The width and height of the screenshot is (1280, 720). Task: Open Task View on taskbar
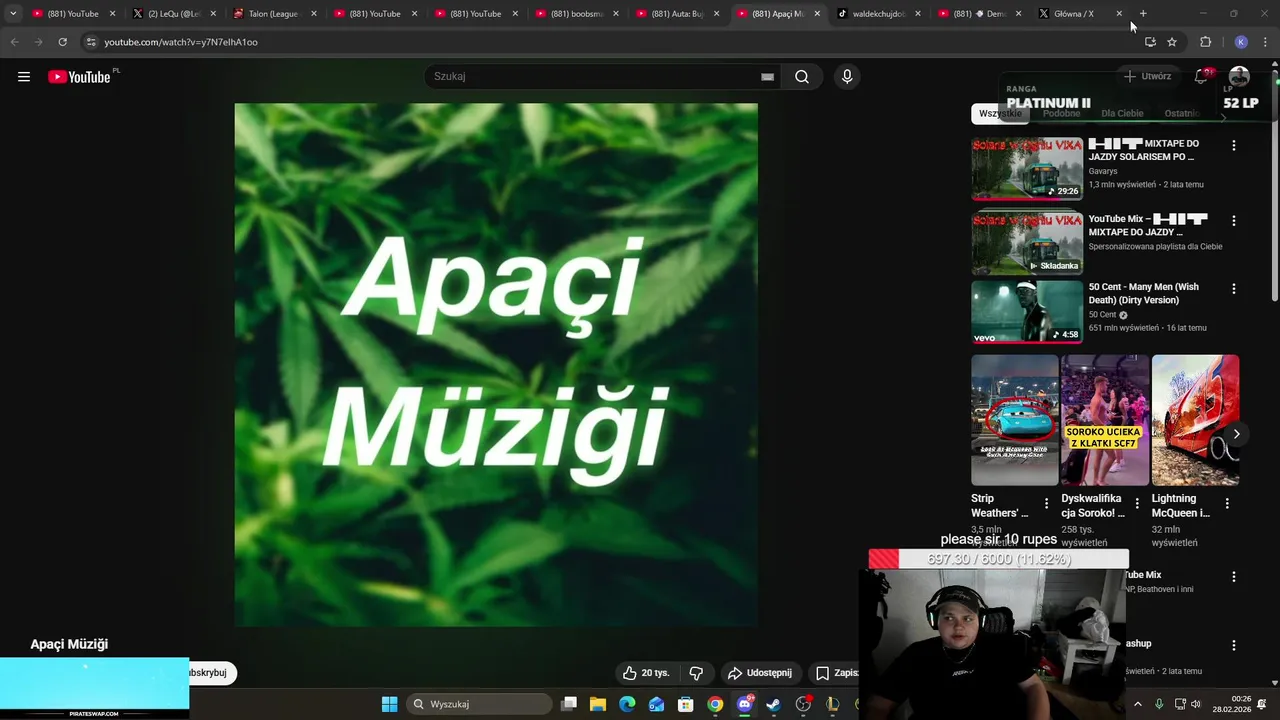point(569,704)
